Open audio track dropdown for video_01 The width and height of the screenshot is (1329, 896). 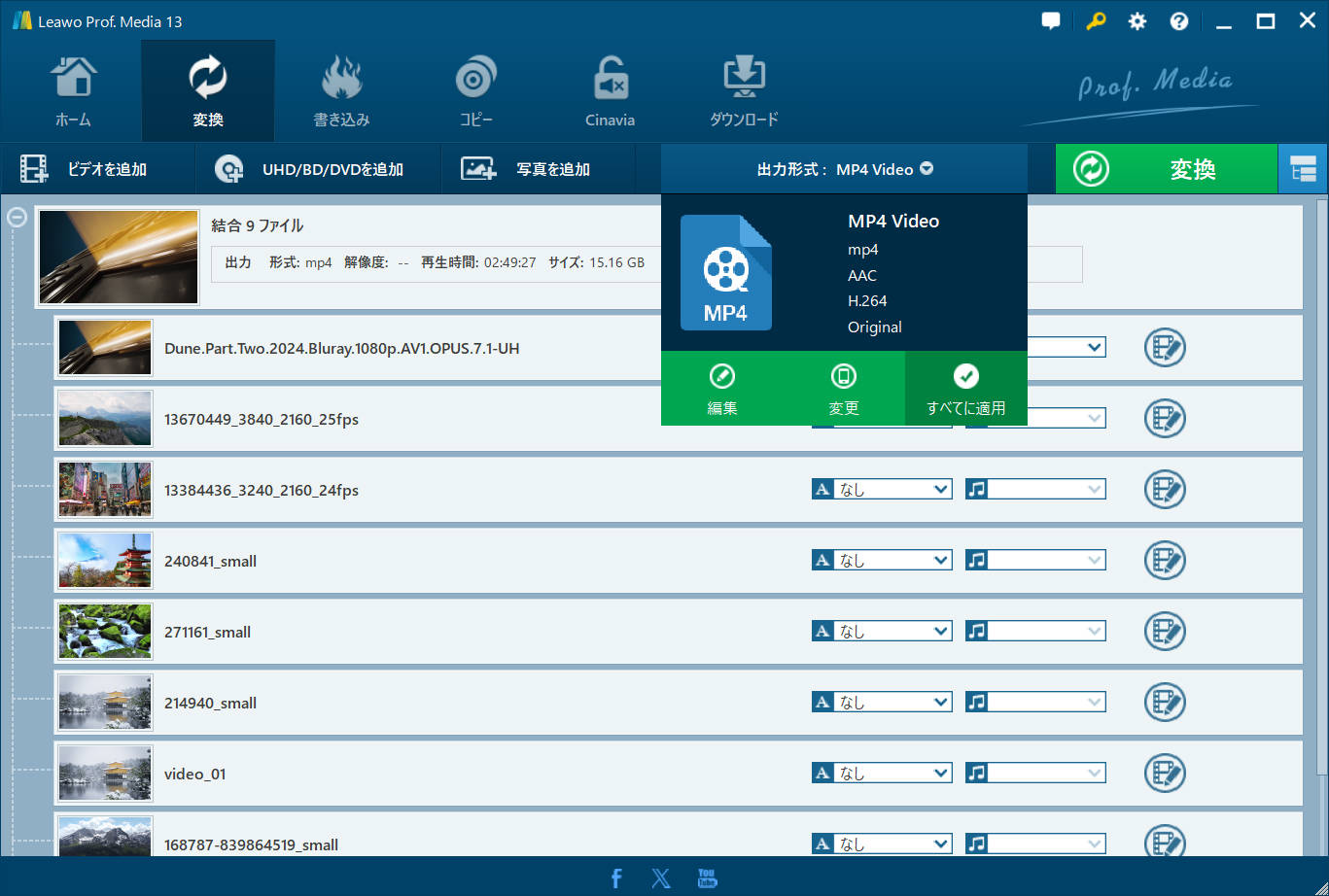[1035, 774]
